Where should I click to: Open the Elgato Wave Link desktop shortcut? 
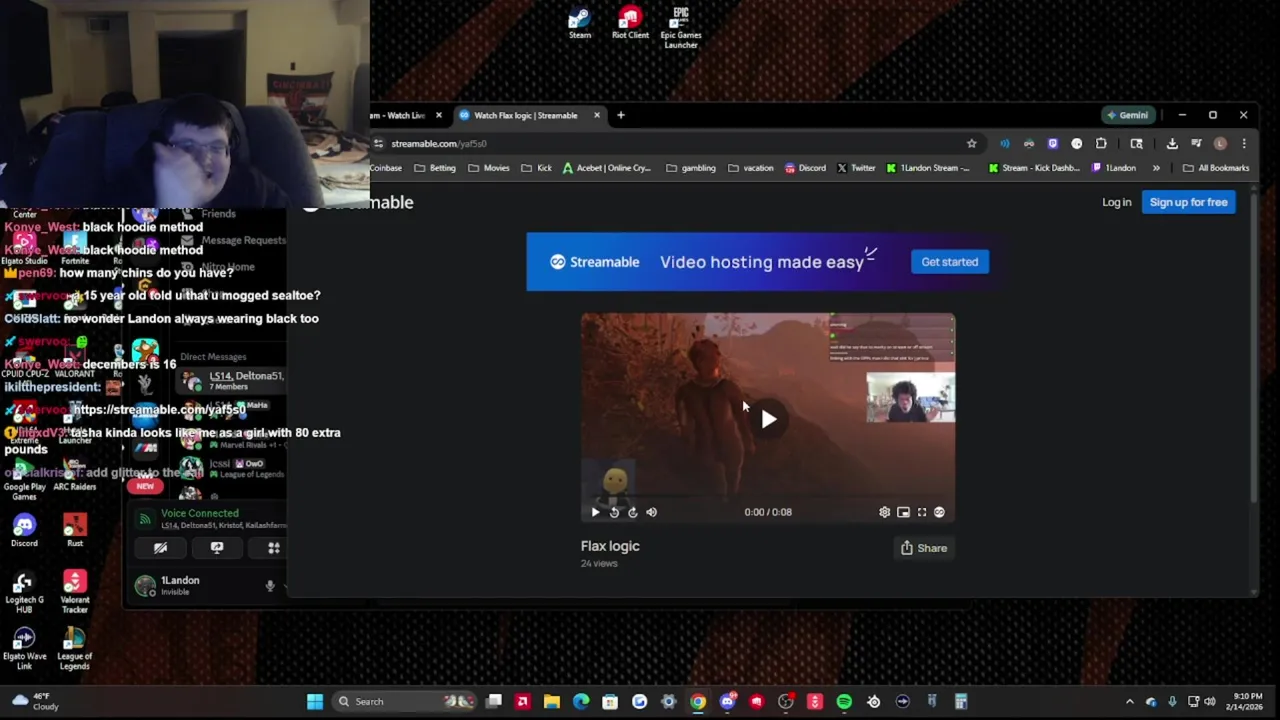click(x=24, y=648)
